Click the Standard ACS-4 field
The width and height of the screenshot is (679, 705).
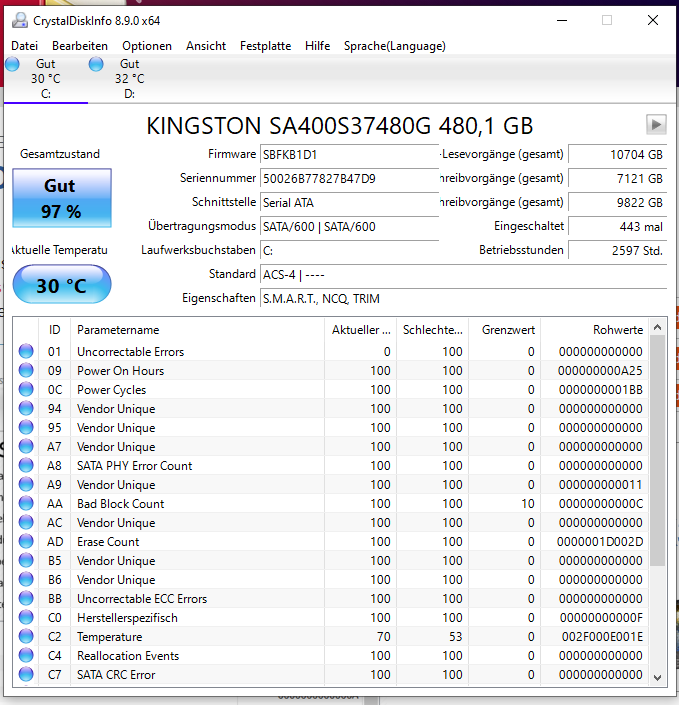pos(463,274)
